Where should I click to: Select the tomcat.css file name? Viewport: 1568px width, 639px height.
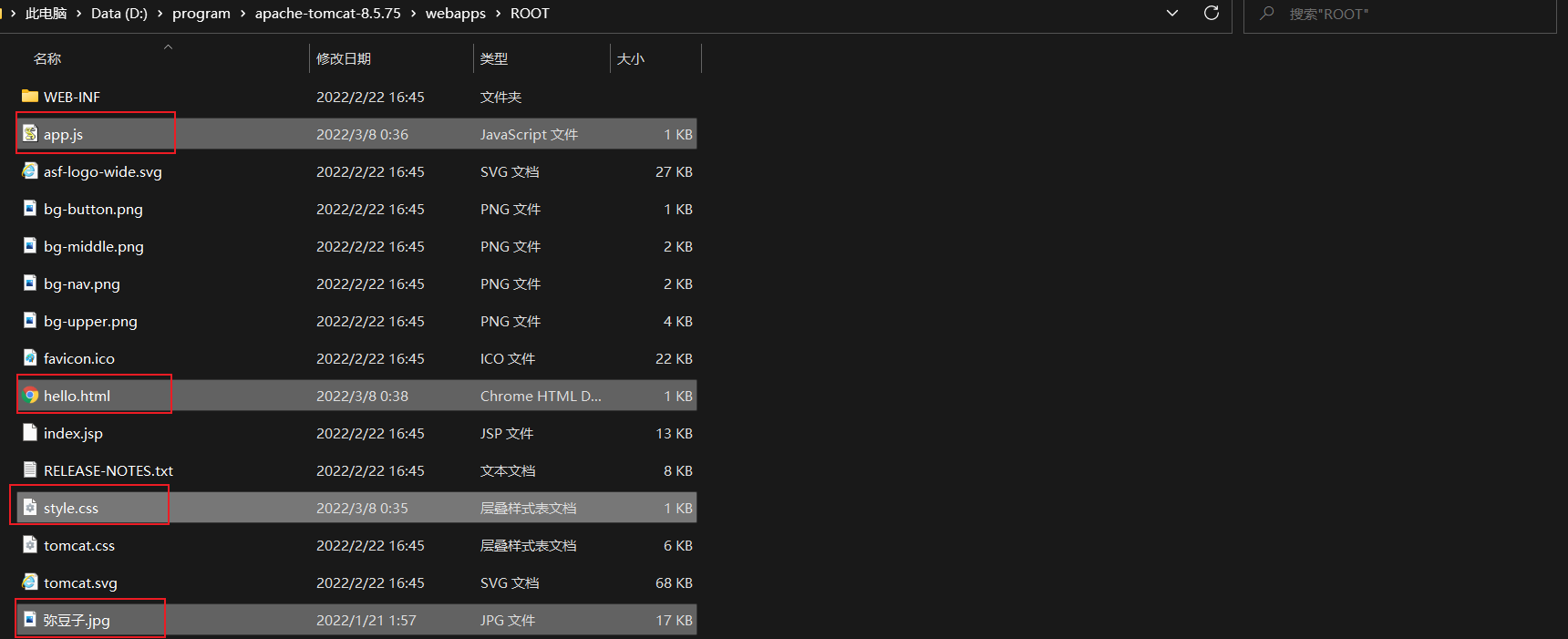[x=79, y=545]
